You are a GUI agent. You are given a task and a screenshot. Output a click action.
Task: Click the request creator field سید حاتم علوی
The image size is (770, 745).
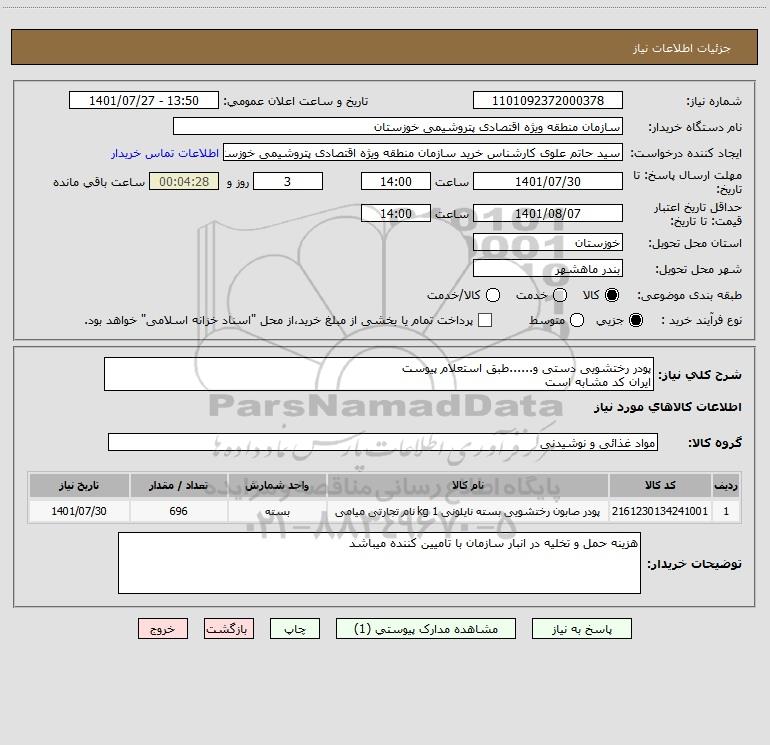[x=423, y=152]
